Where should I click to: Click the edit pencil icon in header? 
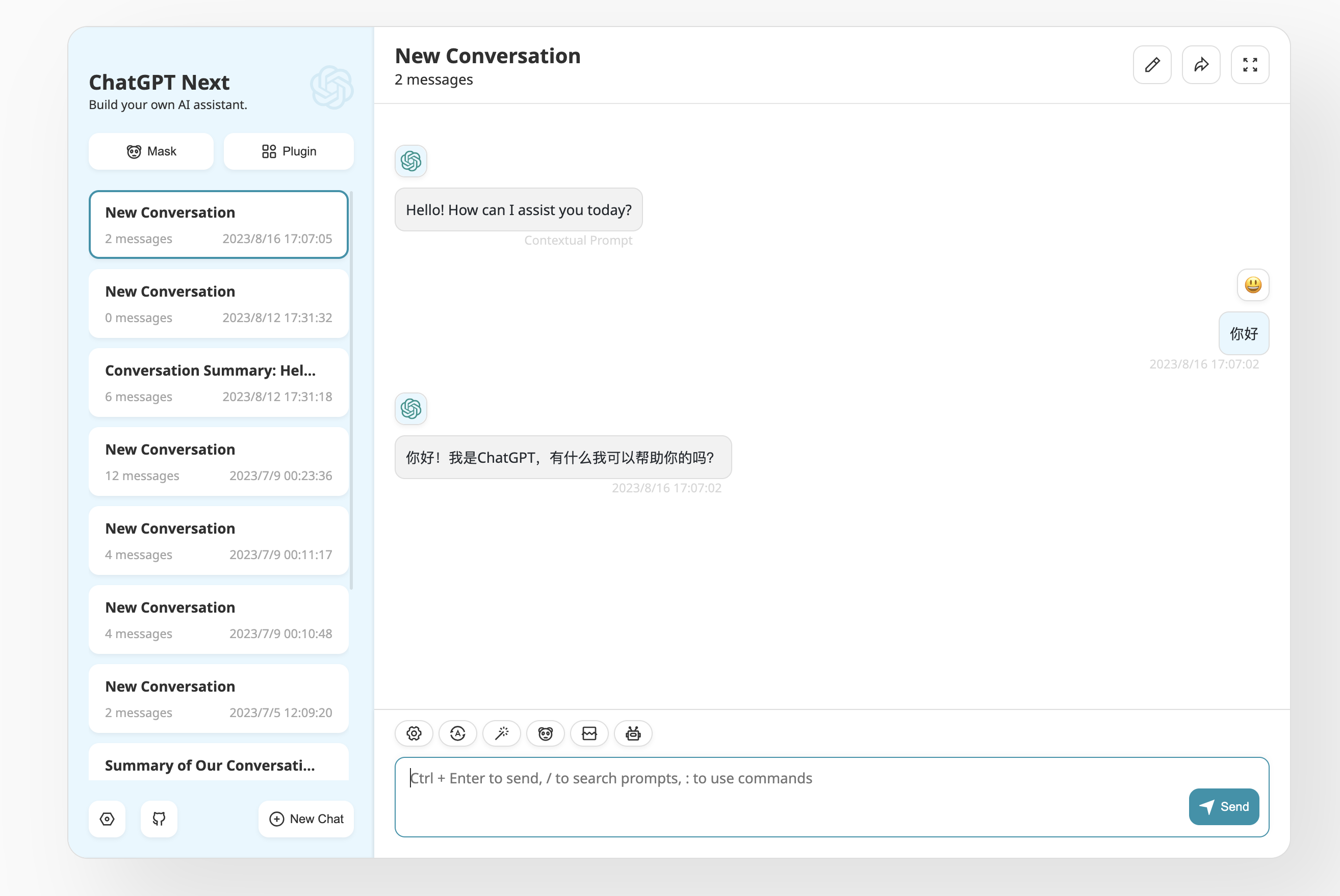pos(1152,65)
